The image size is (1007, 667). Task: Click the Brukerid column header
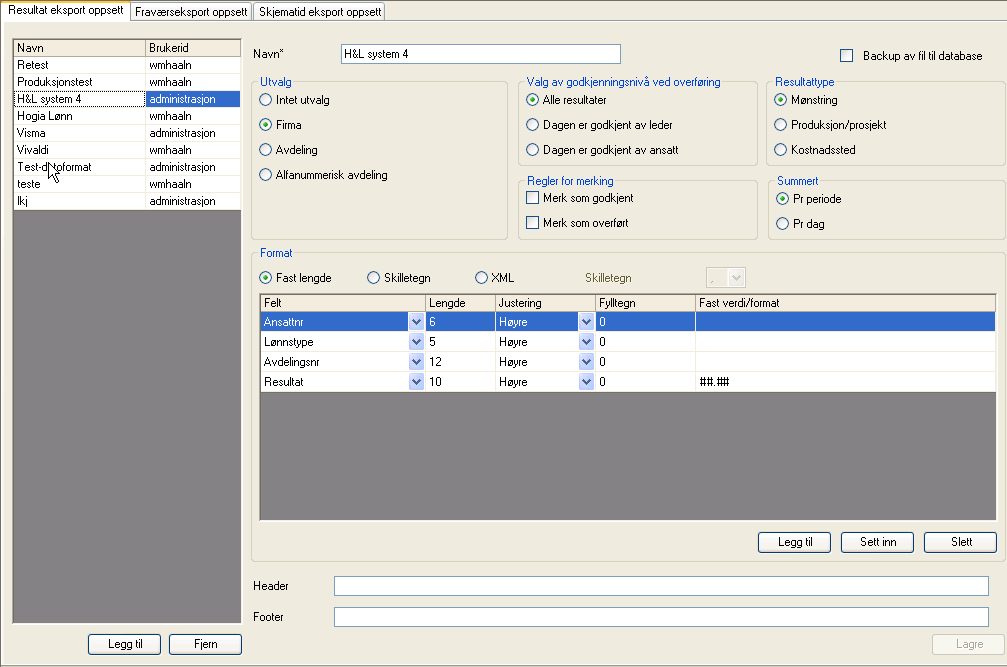tap(193, 48)
